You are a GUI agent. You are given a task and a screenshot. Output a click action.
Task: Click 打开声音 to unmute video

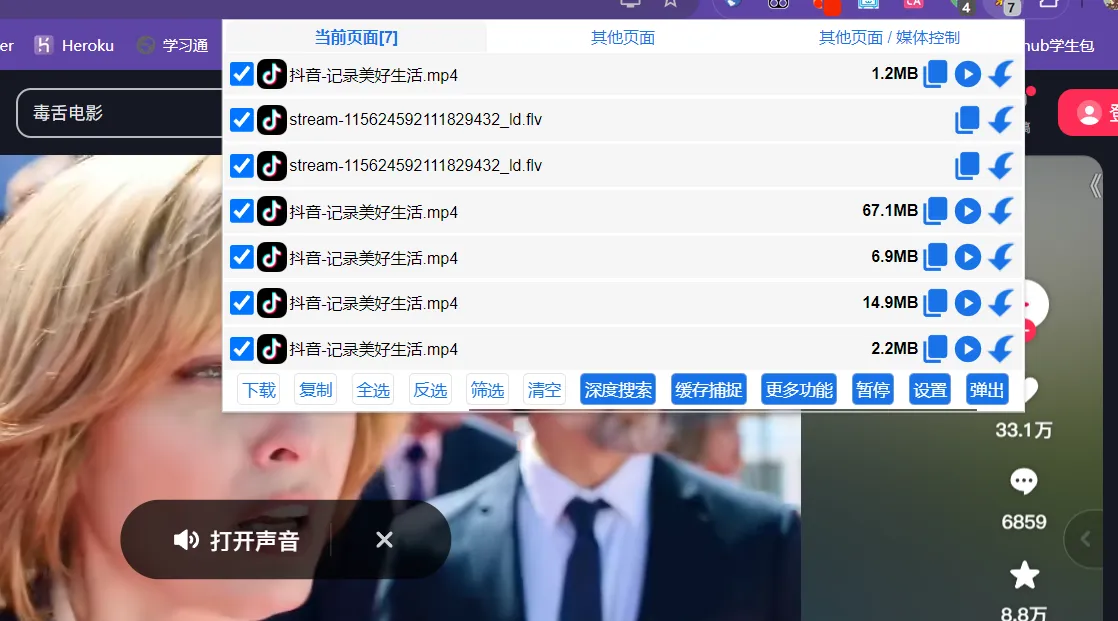pyautogui.click(x=238, y=541)
